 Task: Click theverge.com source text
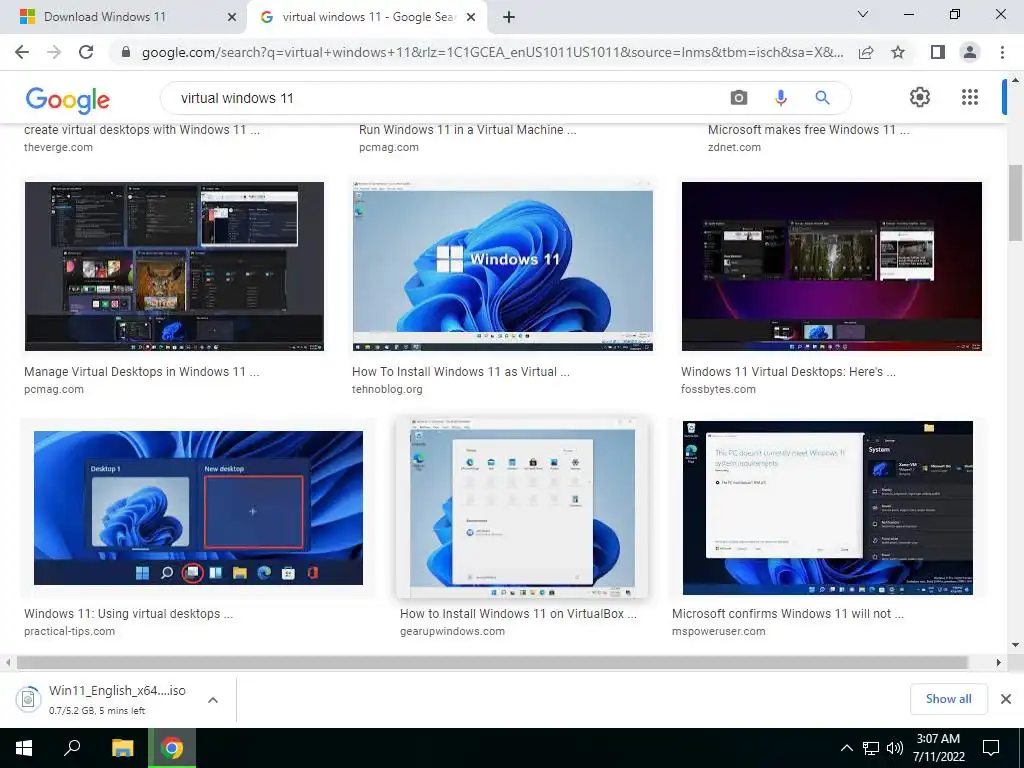tap(58, 148)
